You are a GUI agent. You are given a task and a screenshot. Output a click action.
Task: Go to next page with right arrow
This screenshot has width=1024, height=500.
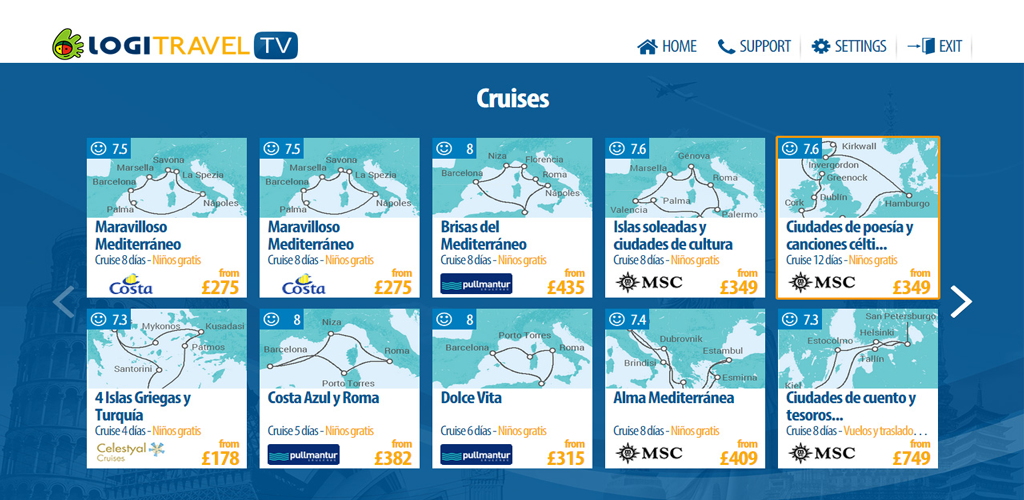pyautogui.click(x=960, y=301)
